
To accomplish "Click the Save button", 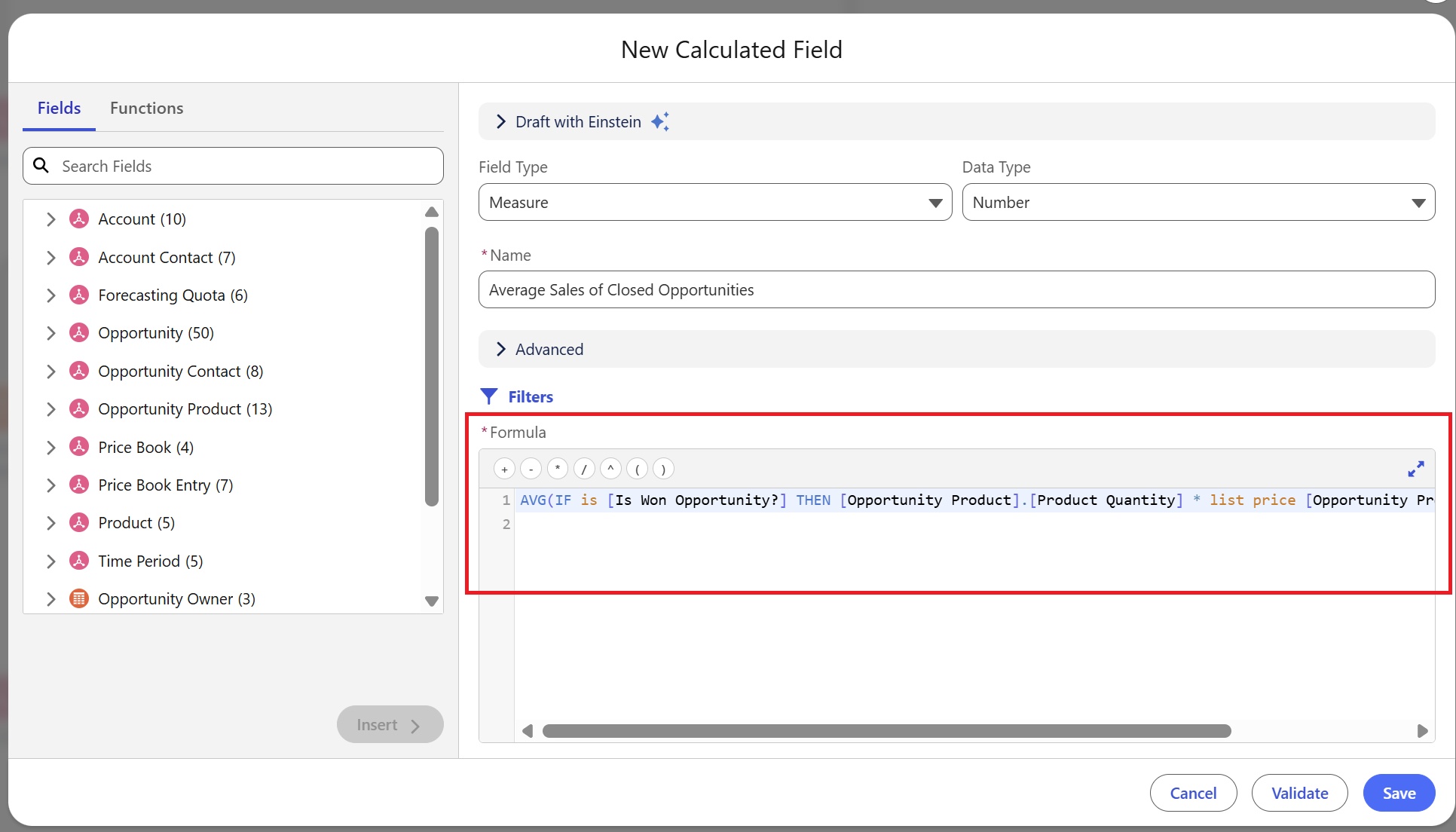I will click(x=1399, y=793).
